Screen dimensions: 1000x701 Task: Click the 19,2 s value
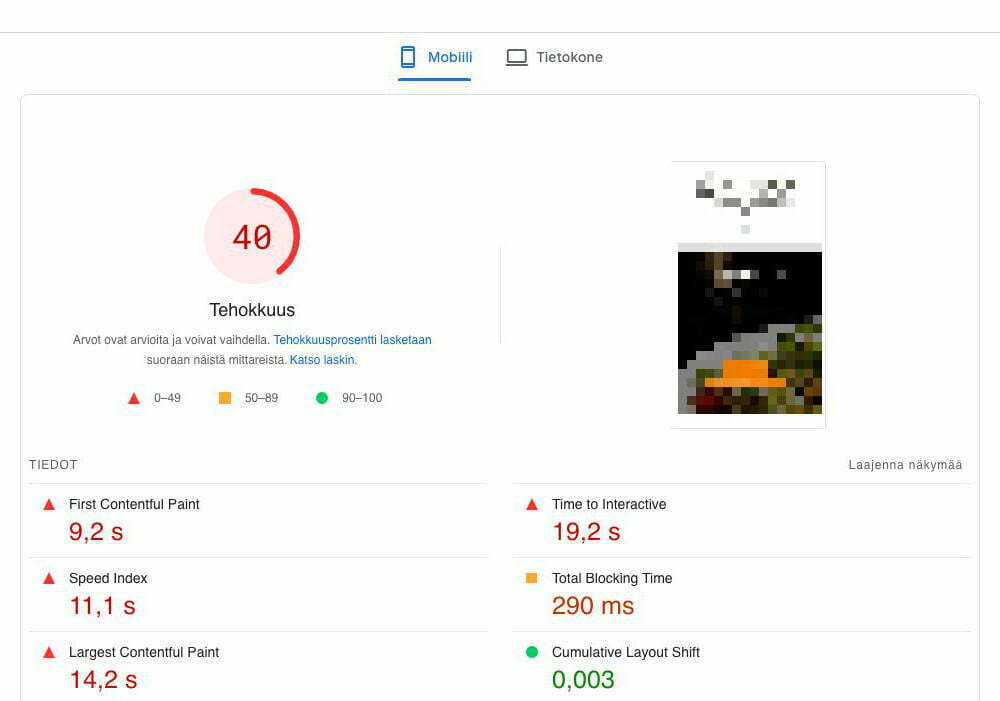[586, 532]
